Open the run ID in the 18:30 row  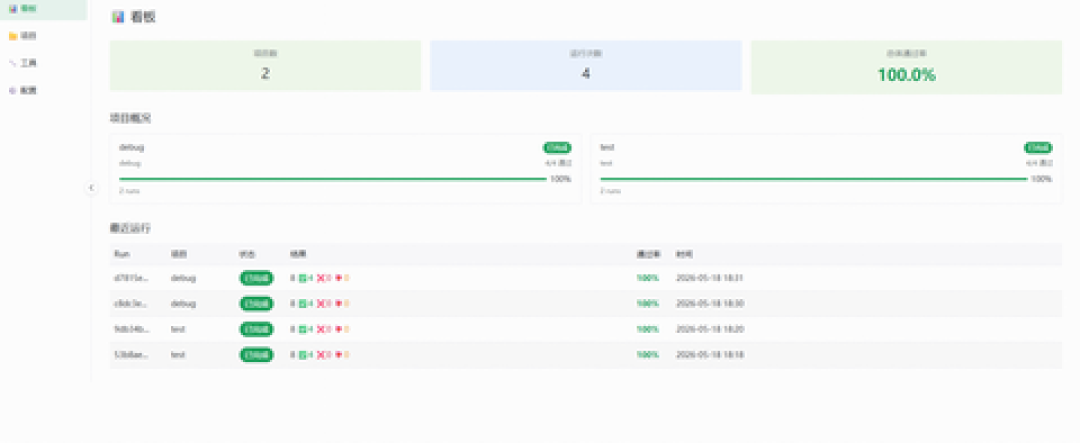coord(130,304)
